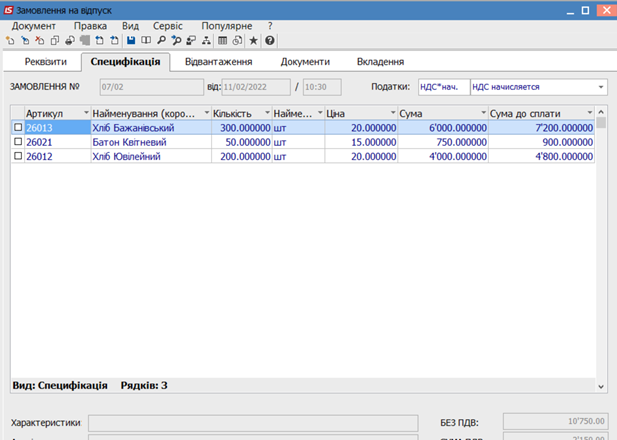Select the Хліб Бажанівський name cell
Screen dimensions: 617x440
click(x=151, y=128)
